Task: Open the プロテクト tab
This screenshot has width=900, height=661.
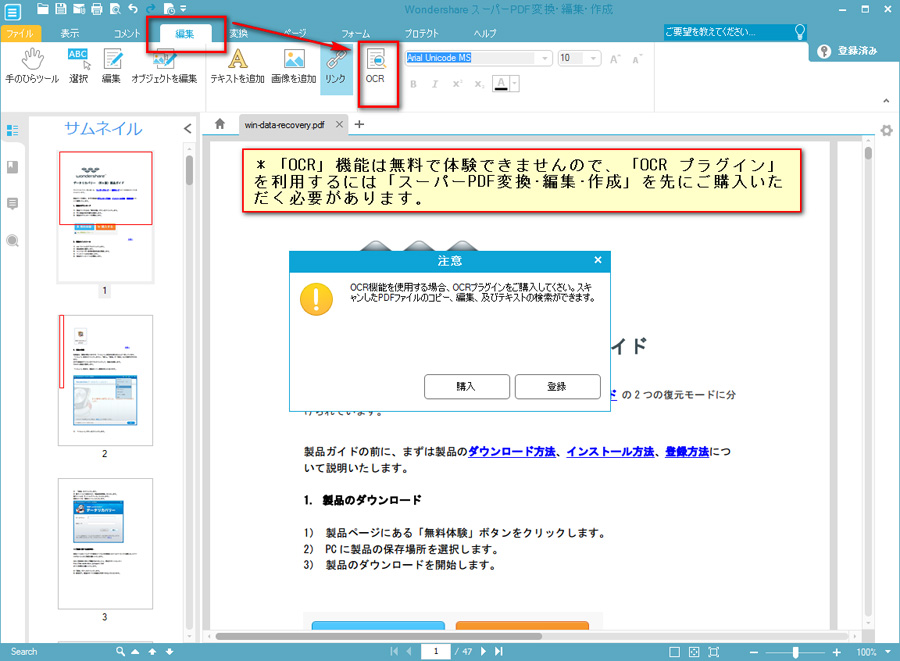Action: pyautogui.click(x=421, y=33)
